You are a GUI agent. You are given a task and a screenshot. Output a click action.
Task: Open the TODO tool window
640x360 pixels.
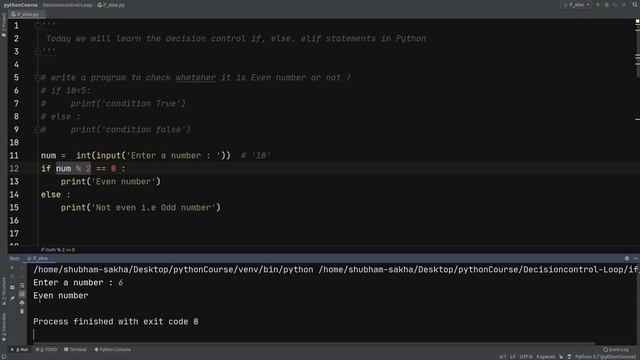point(47,350)
